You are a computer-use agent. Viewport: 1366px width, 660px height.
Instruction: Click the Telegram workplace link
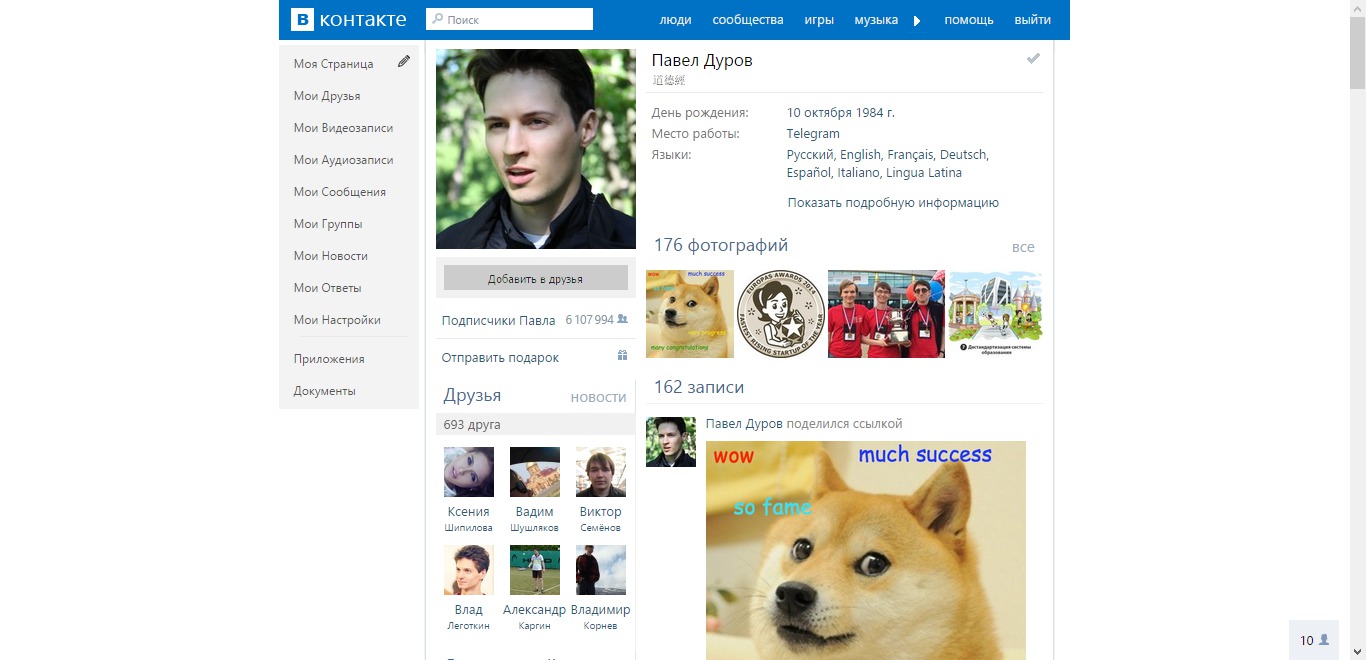pyautogui.click(x=813, y=133)
